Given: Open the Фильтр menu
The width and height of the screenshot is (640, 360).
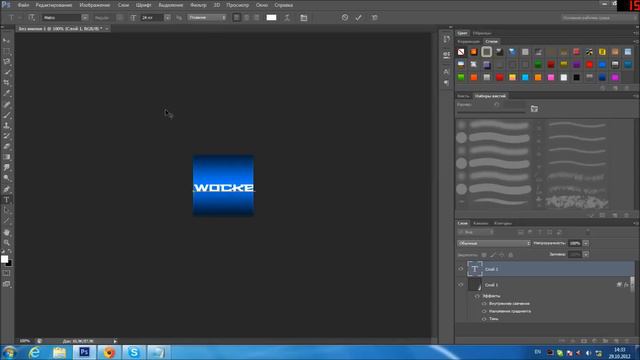Looking at the screenshot, I should pos(198,5).
